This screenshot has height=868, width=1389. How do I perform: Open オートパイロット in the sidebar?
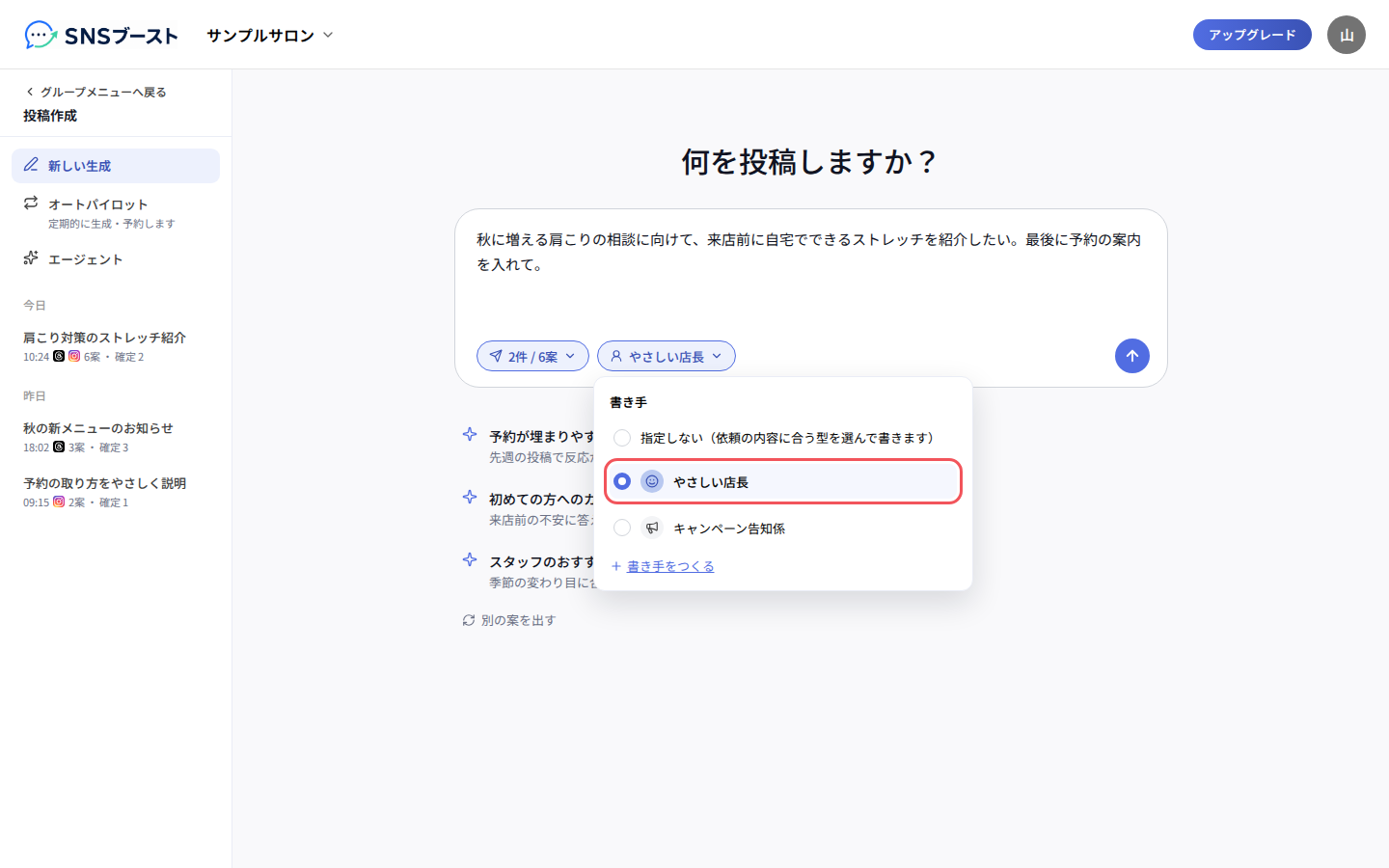(116, 213)
